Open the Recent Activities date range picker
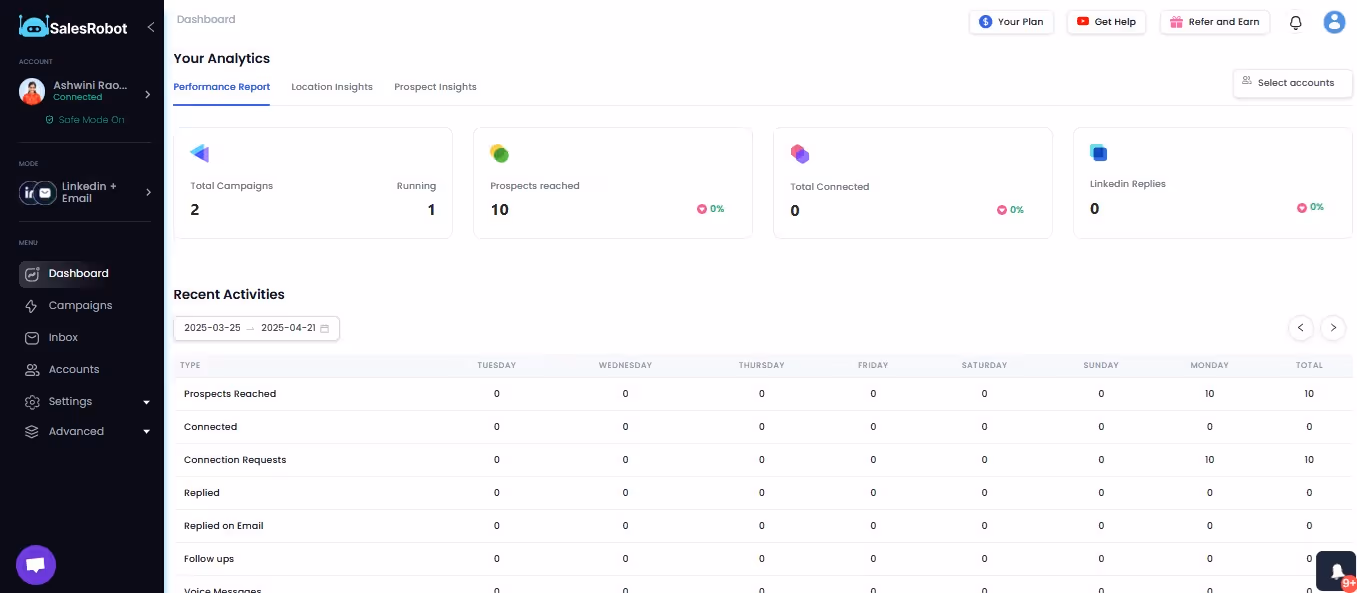1357x593 pixels. [255, 328]
